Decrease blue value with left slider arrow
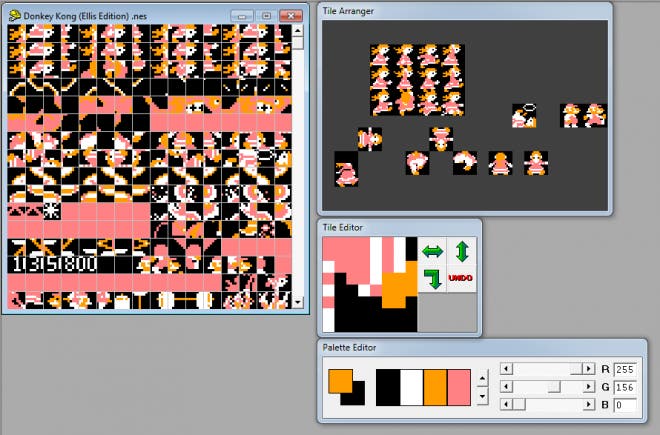660x435 pixels. click(506, 404)
